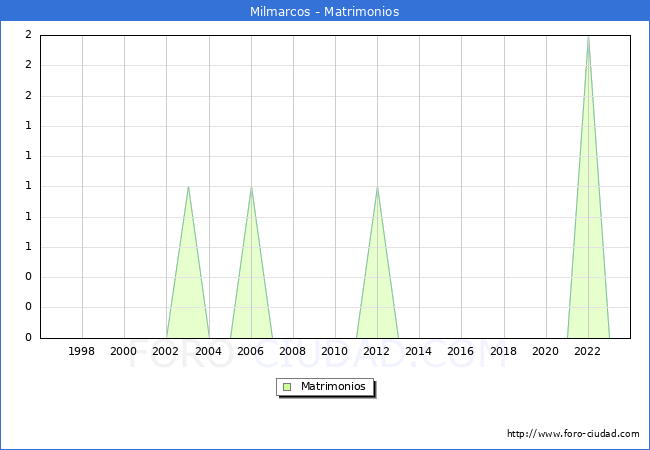Click the tip of the 2012 peak
This screenshot has height=450, width=650.
pos(377,188)
